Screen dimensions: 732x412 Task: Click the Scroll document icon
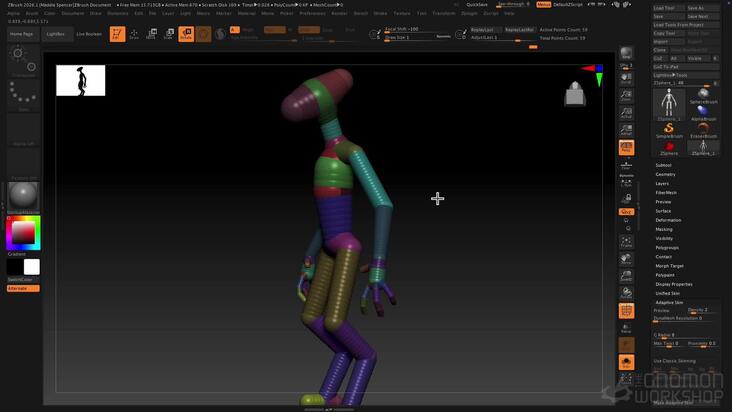pos(626,78)
